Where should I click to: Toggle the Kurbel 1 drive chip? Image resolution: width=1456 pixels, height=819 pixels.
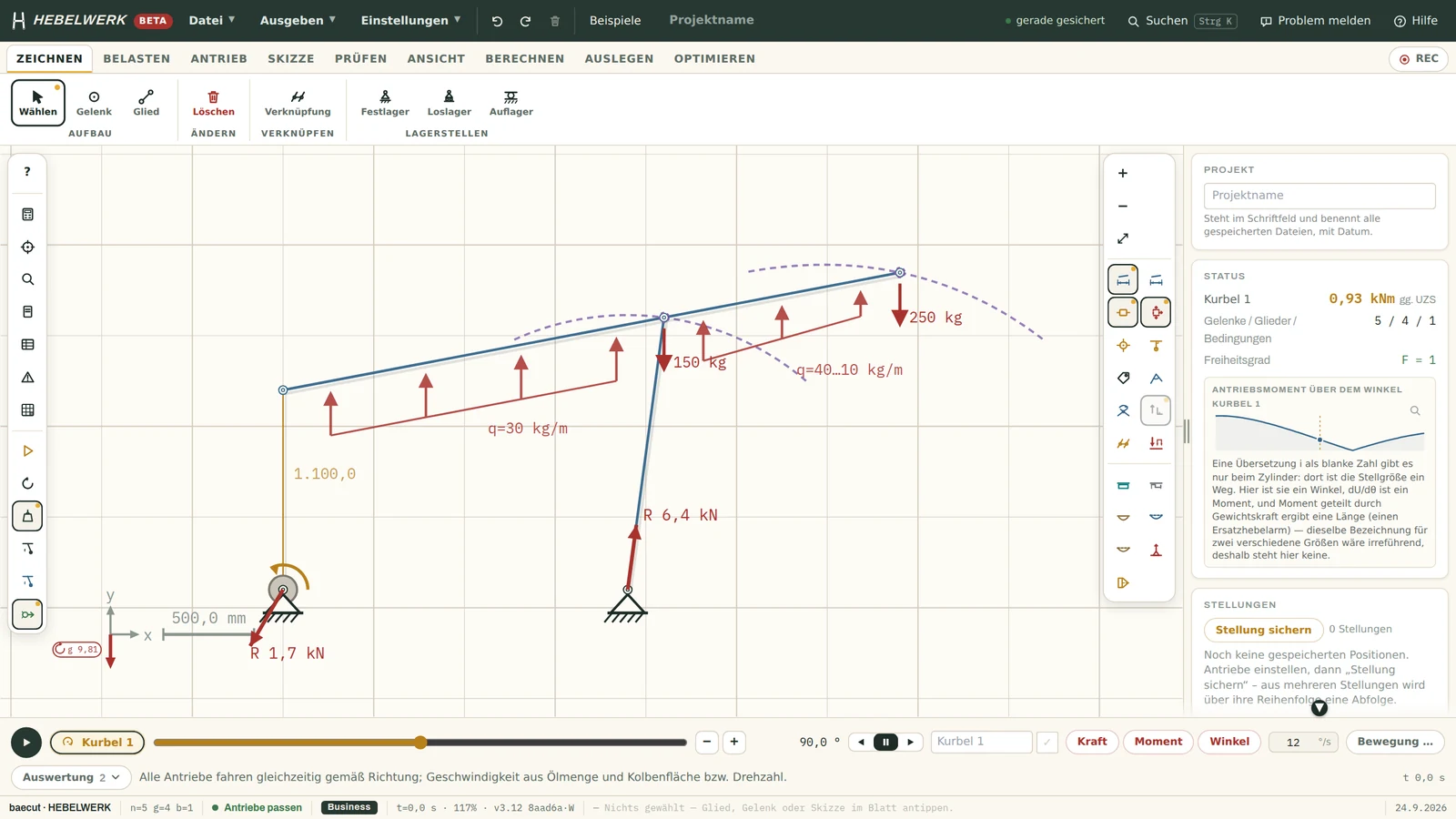[x=98, y=742]
